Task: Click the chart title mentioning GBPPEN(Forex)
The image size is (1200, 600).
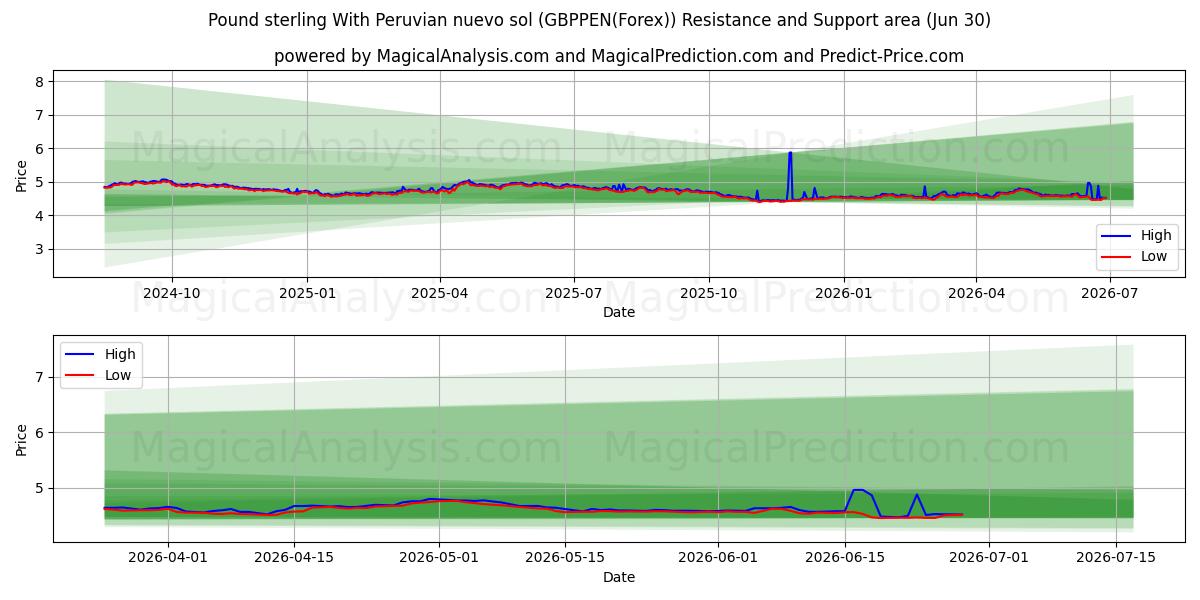Action: [599, 20]
